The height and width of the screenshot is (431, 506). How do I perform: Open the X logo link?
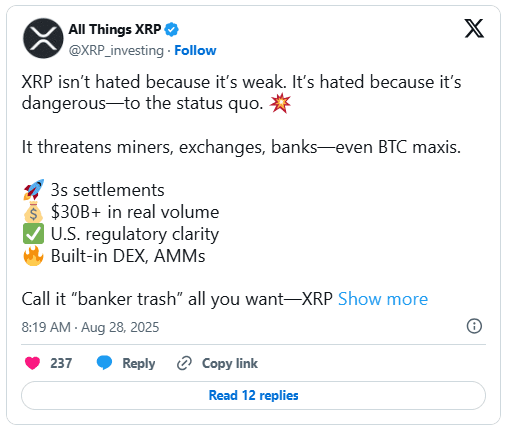click(x=474, y=29)
